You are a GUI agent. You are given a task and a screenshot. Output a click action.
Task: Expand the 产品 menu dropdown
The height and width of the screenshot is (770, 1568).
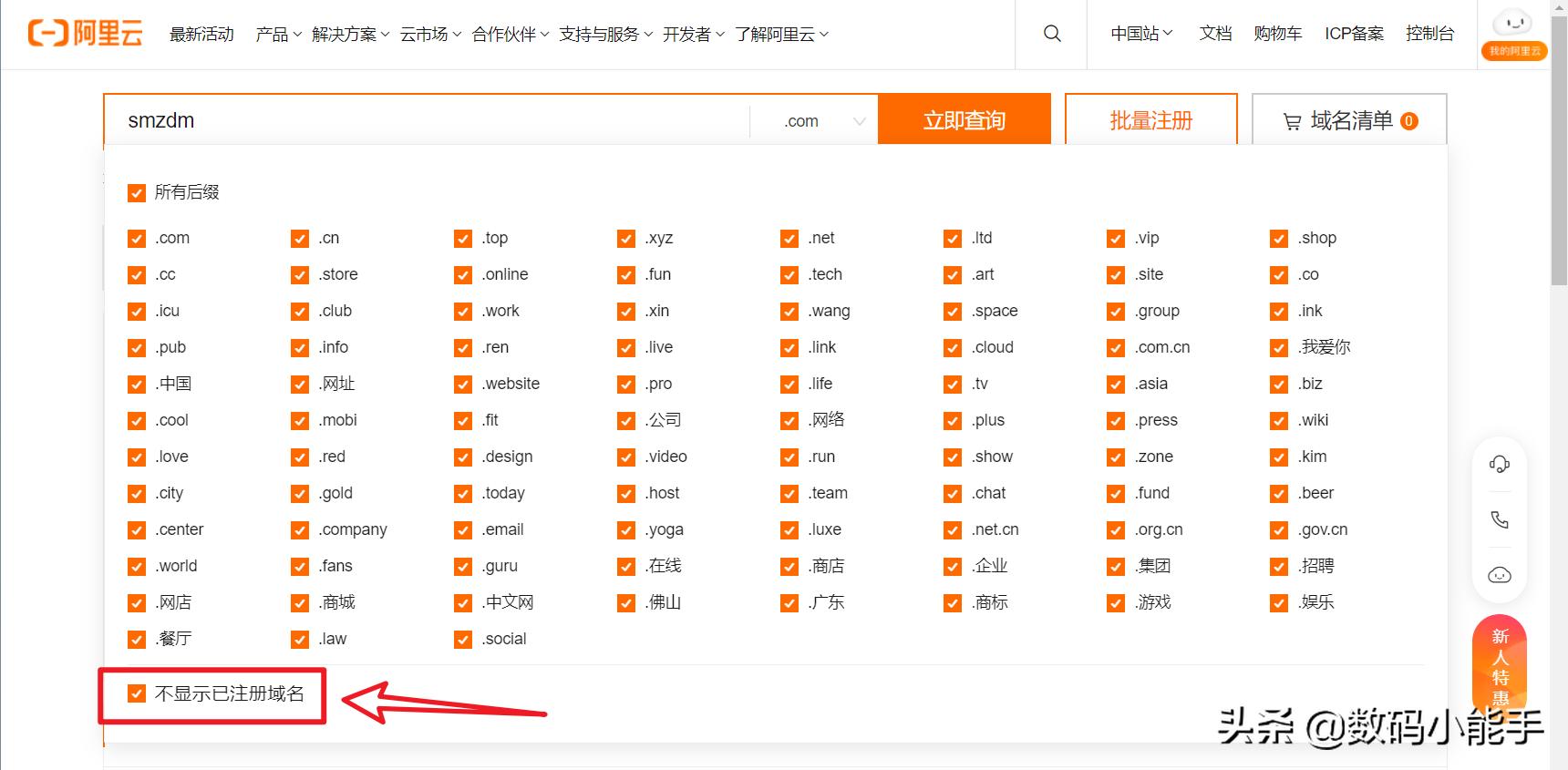pos(278,35)
